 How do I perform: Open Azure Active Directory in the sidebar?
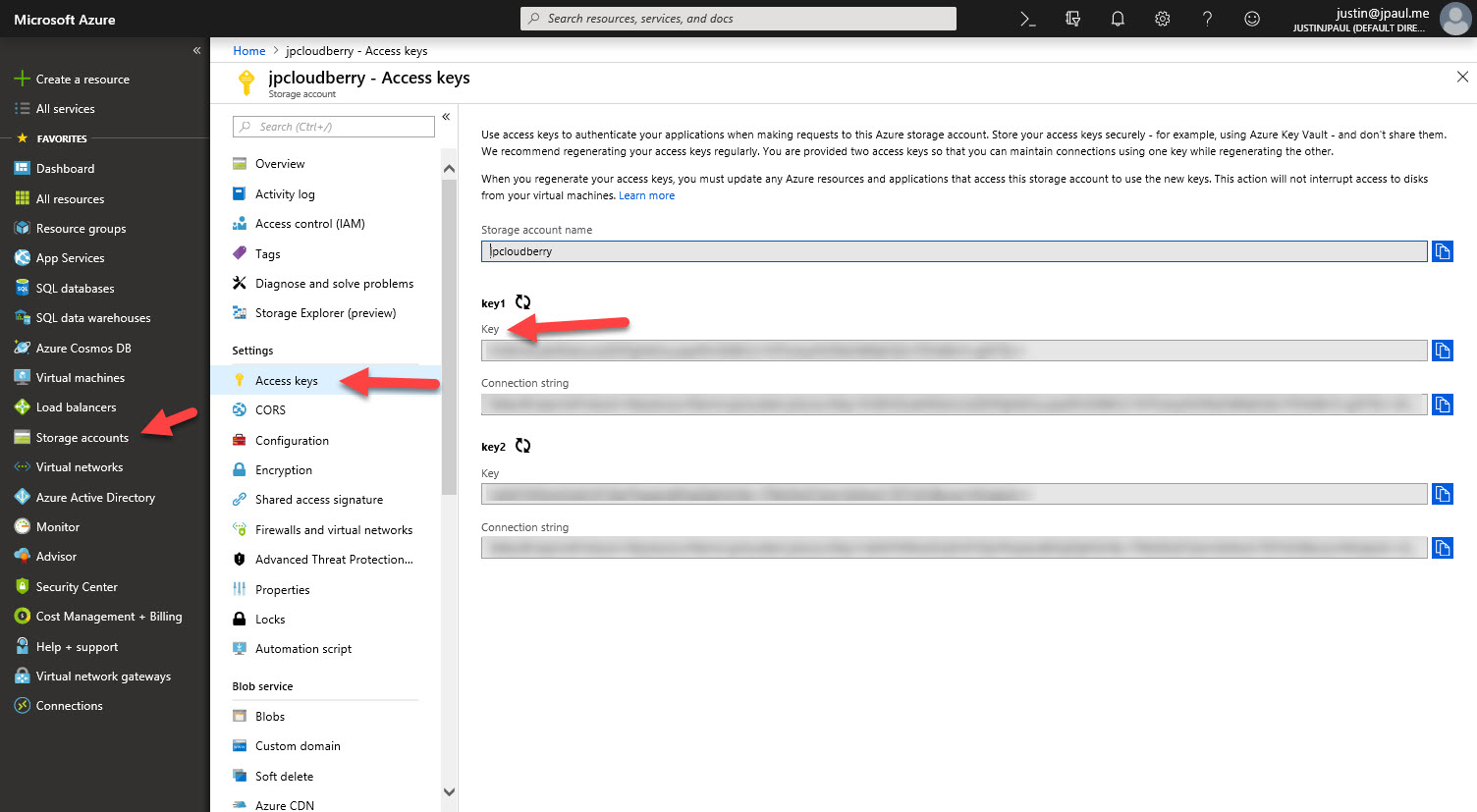tap(95, 498)
